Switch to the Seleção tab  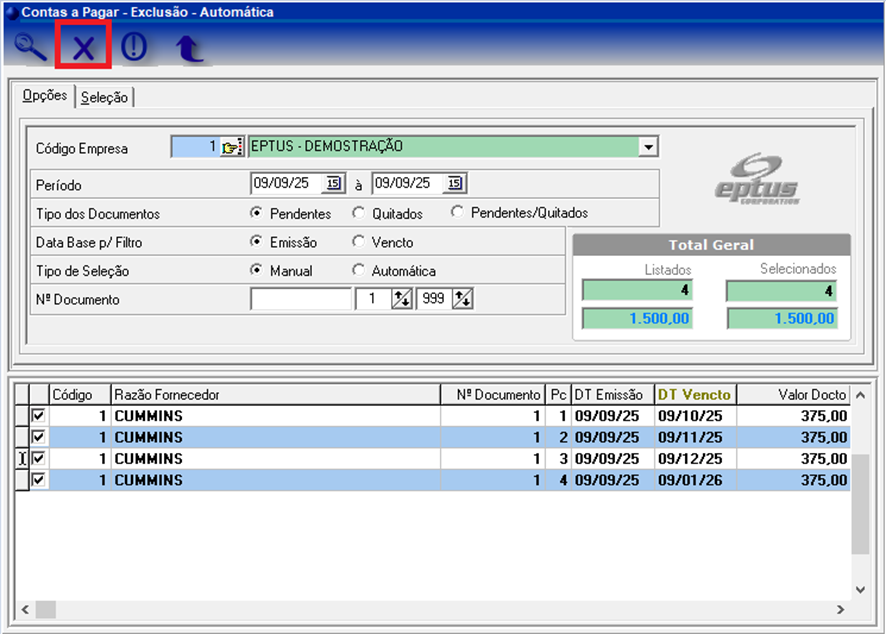[x=104, y=97]
